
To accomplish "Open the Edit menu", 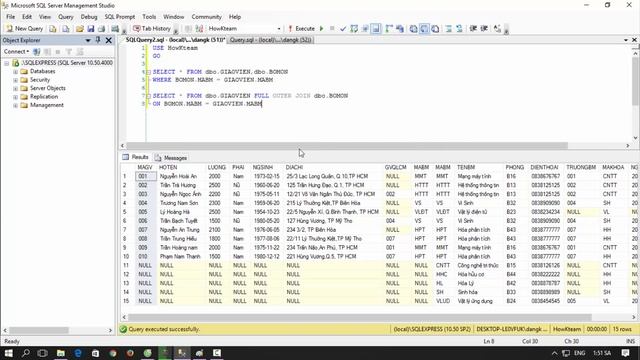I will pos(27,17).
